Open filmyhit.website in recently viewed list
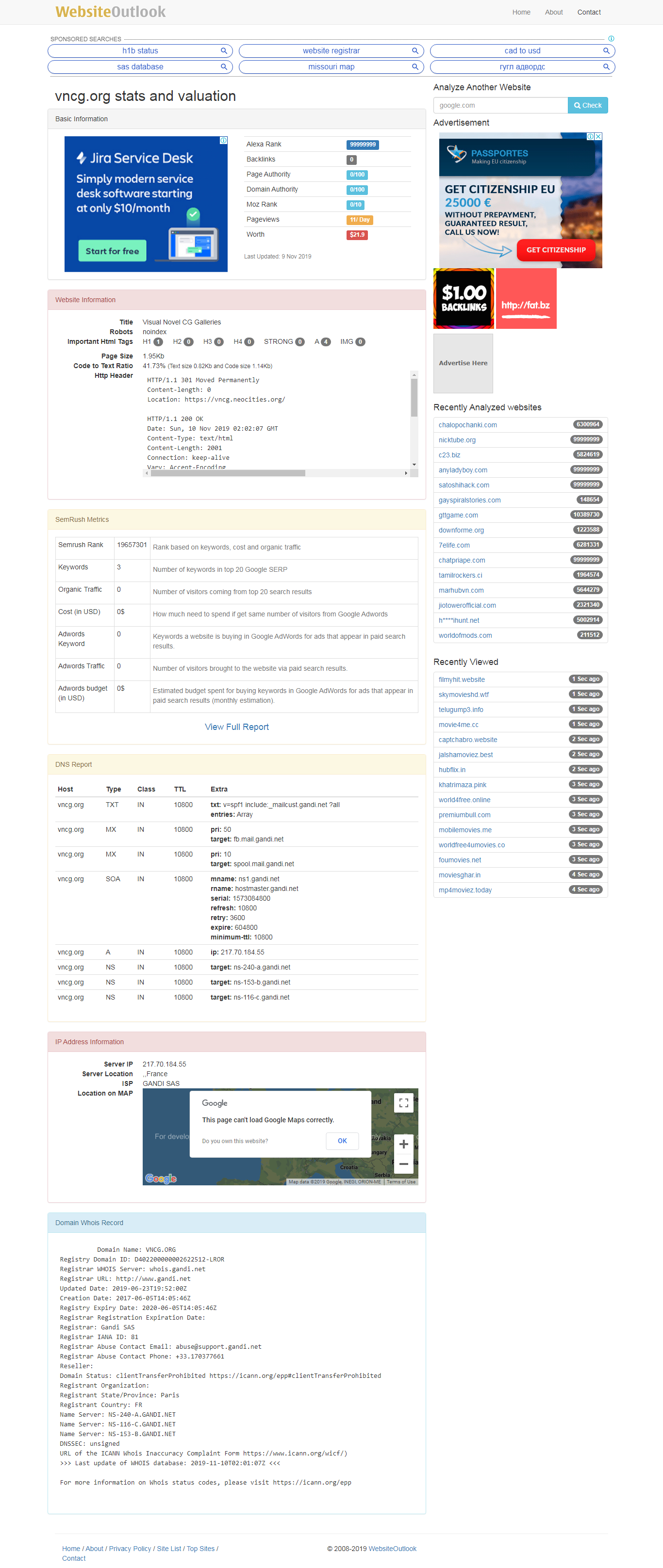The image size is (663, 1568). (x=462, y=680)
